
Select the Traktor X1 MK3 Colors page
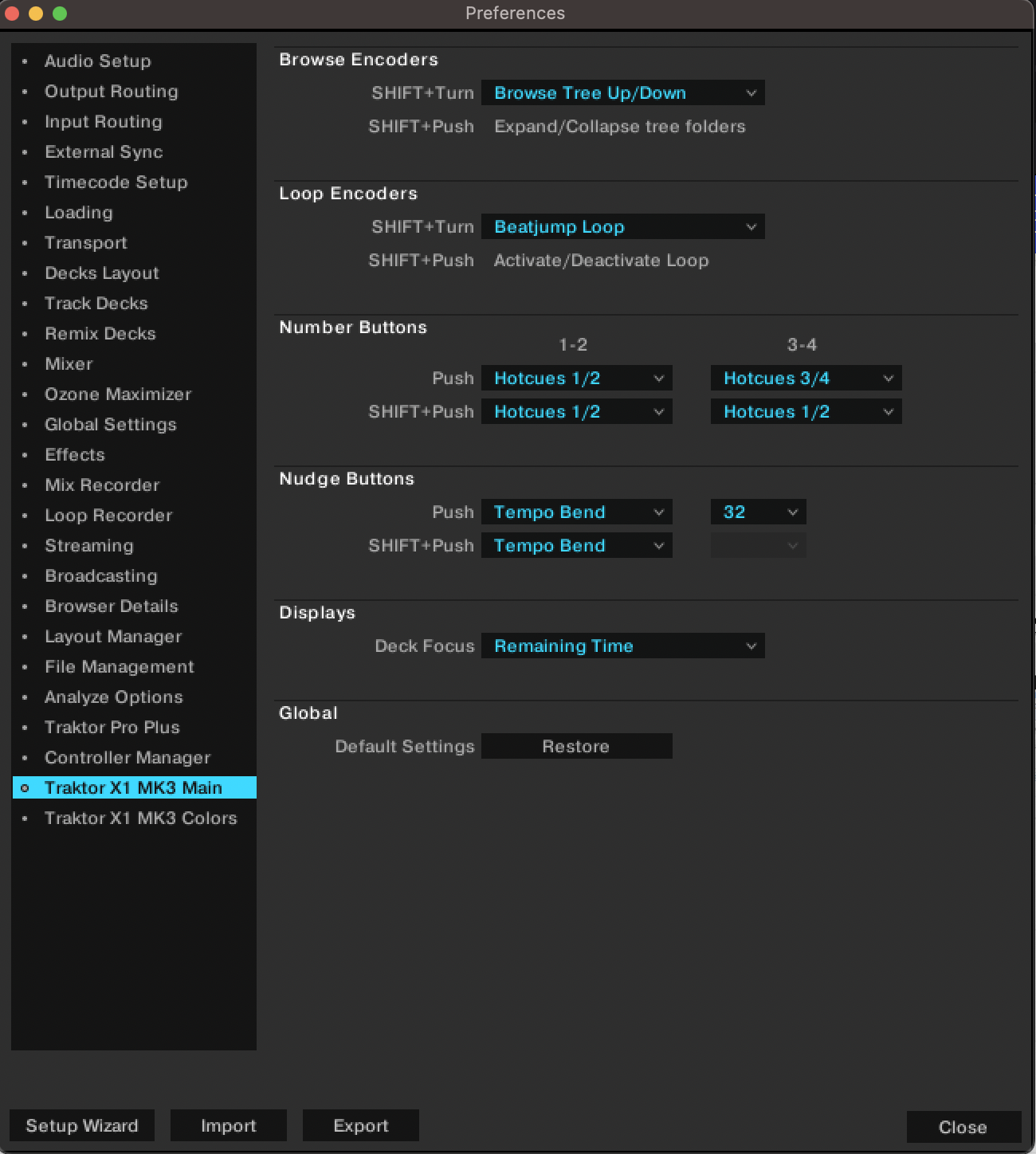click(140, 818)
